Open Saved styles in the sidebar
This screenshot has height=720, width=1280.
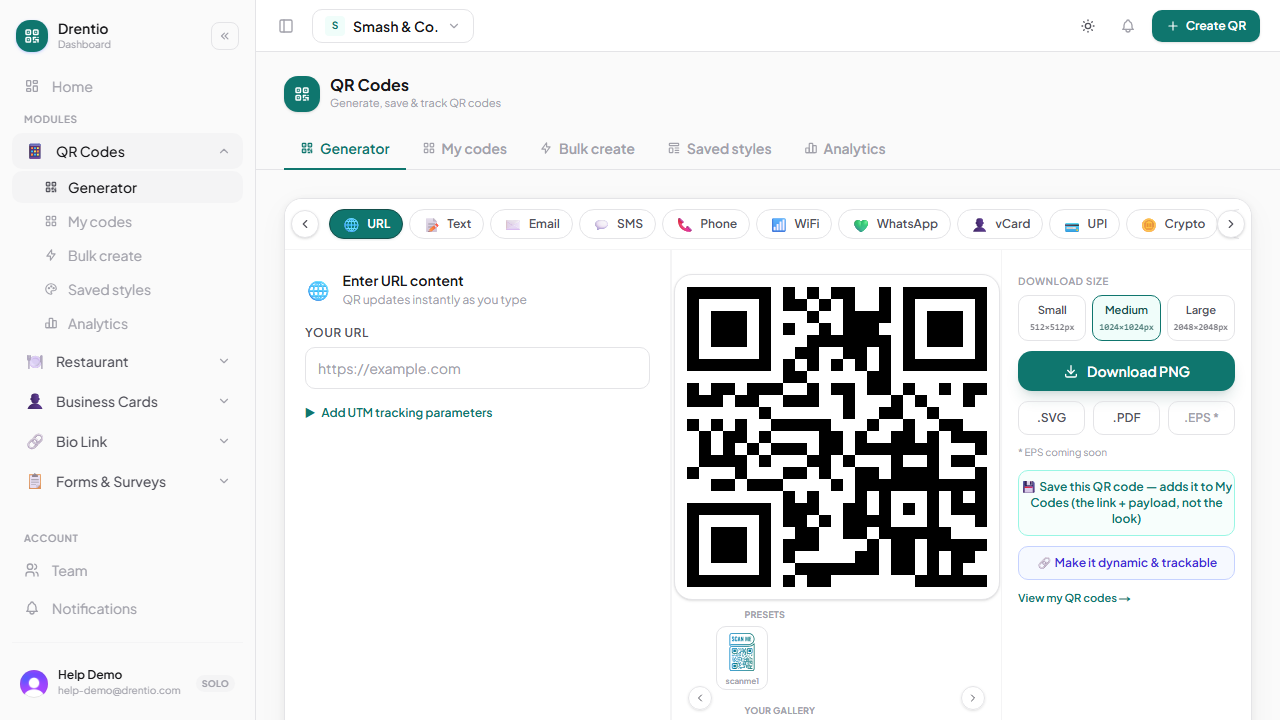[127, 290]
